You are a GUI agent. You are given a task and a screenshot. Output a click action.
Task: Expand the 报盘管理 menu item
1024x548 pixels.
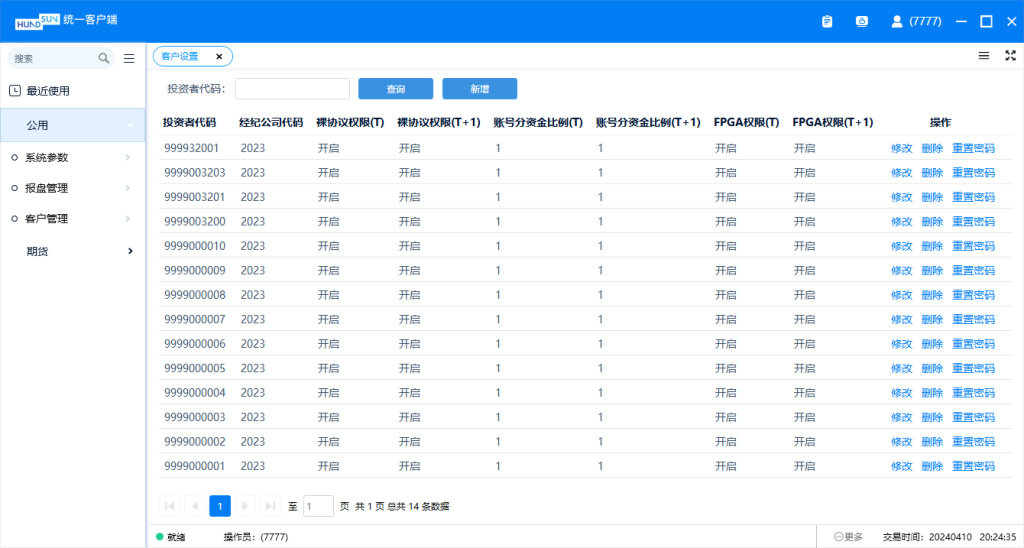click(x=72, y=188)
